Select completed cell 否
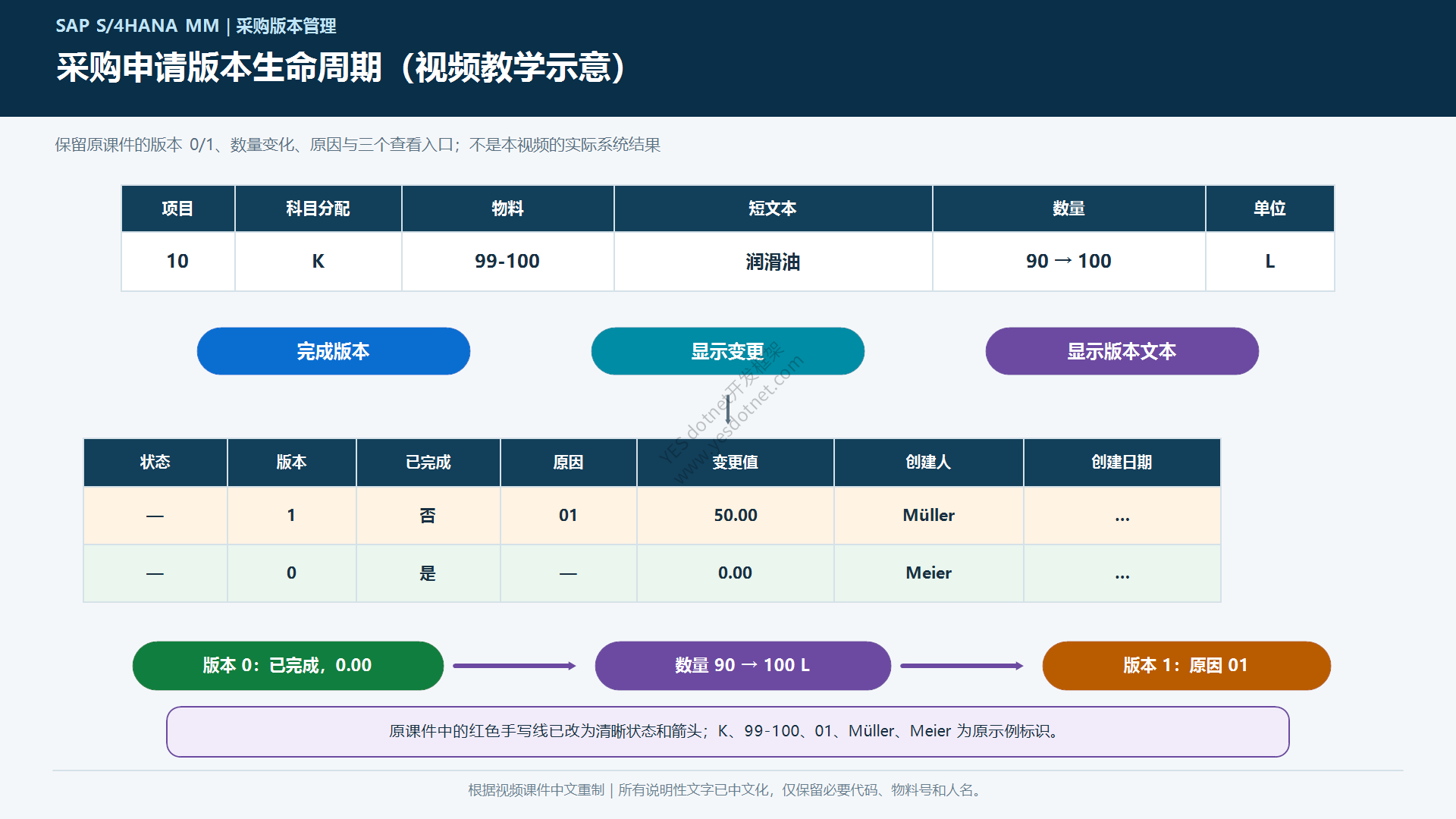This screenshot has width=1456, height=819. click(428, 516)
